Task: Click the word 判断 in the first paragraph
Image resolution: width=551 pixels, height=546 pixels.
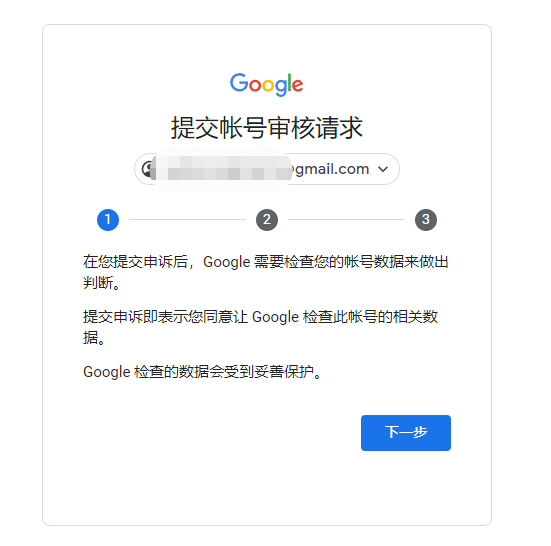Action: tap(98, 283)
